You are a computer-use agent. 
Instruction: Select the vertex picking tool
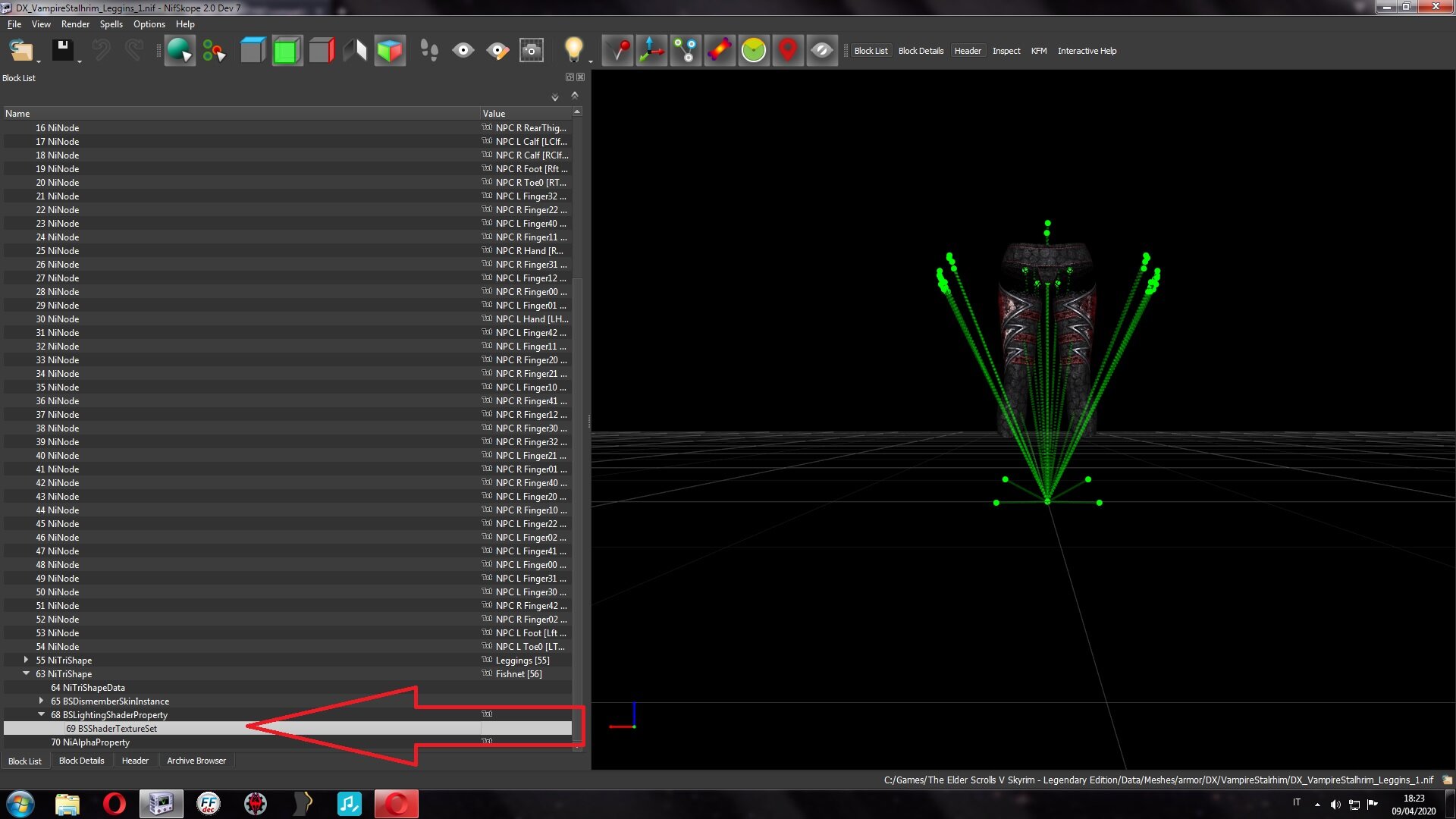coord(214,51)
